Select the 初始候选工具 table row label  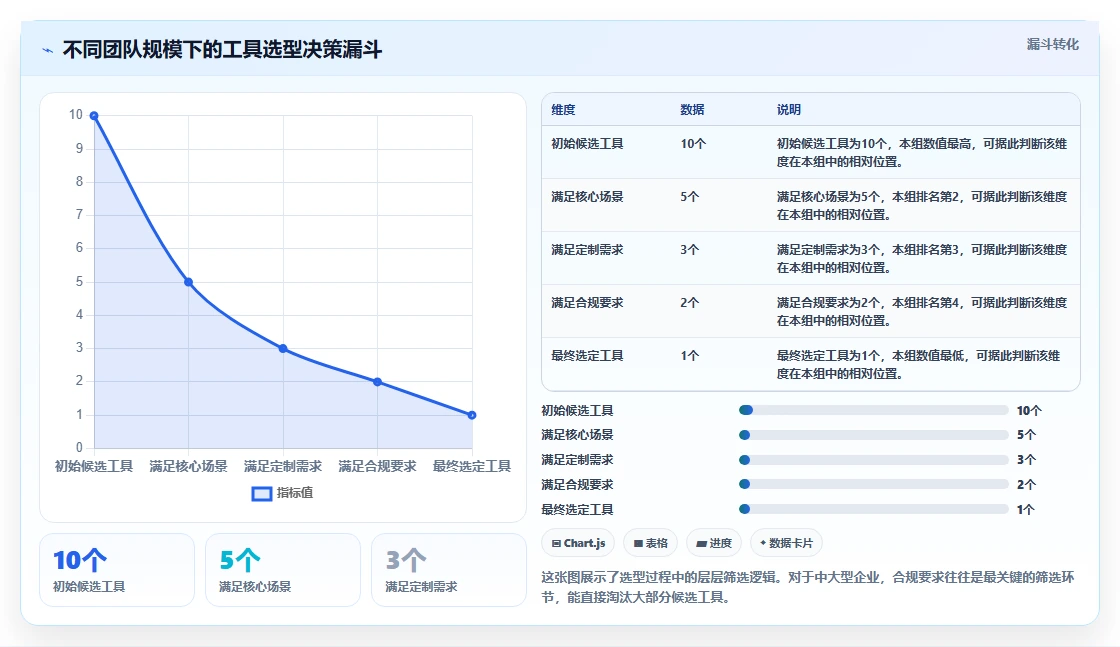[587, 144]
